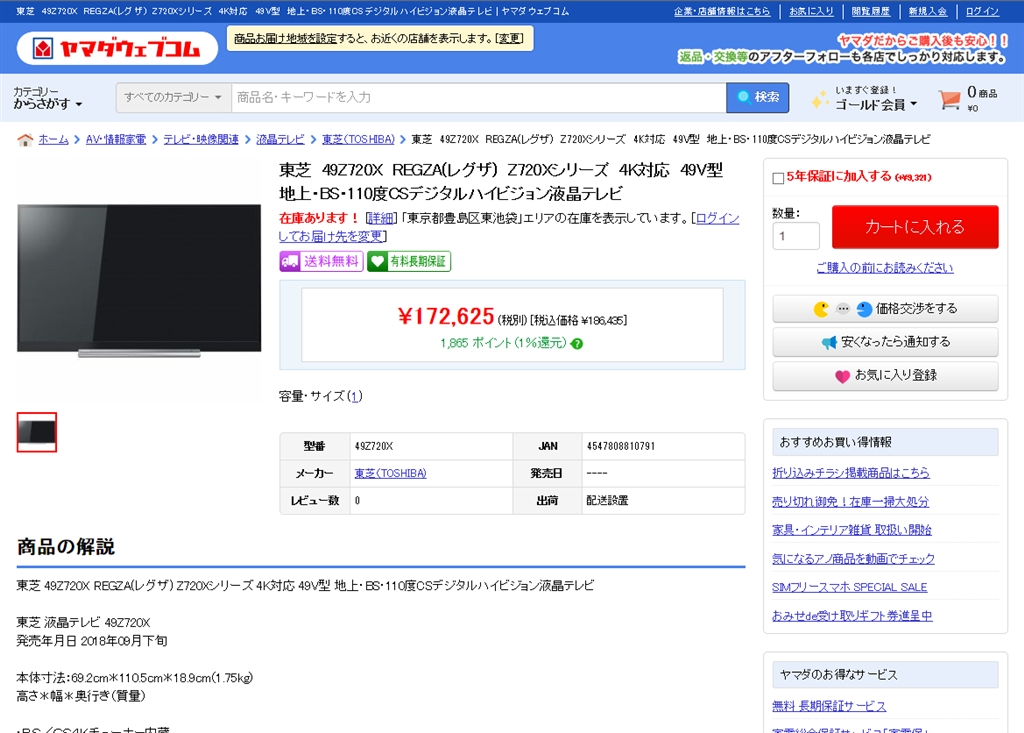The image size is (1024, 733).
Task: Click the megaphone price-drop notify button
Action: point(885,342)
